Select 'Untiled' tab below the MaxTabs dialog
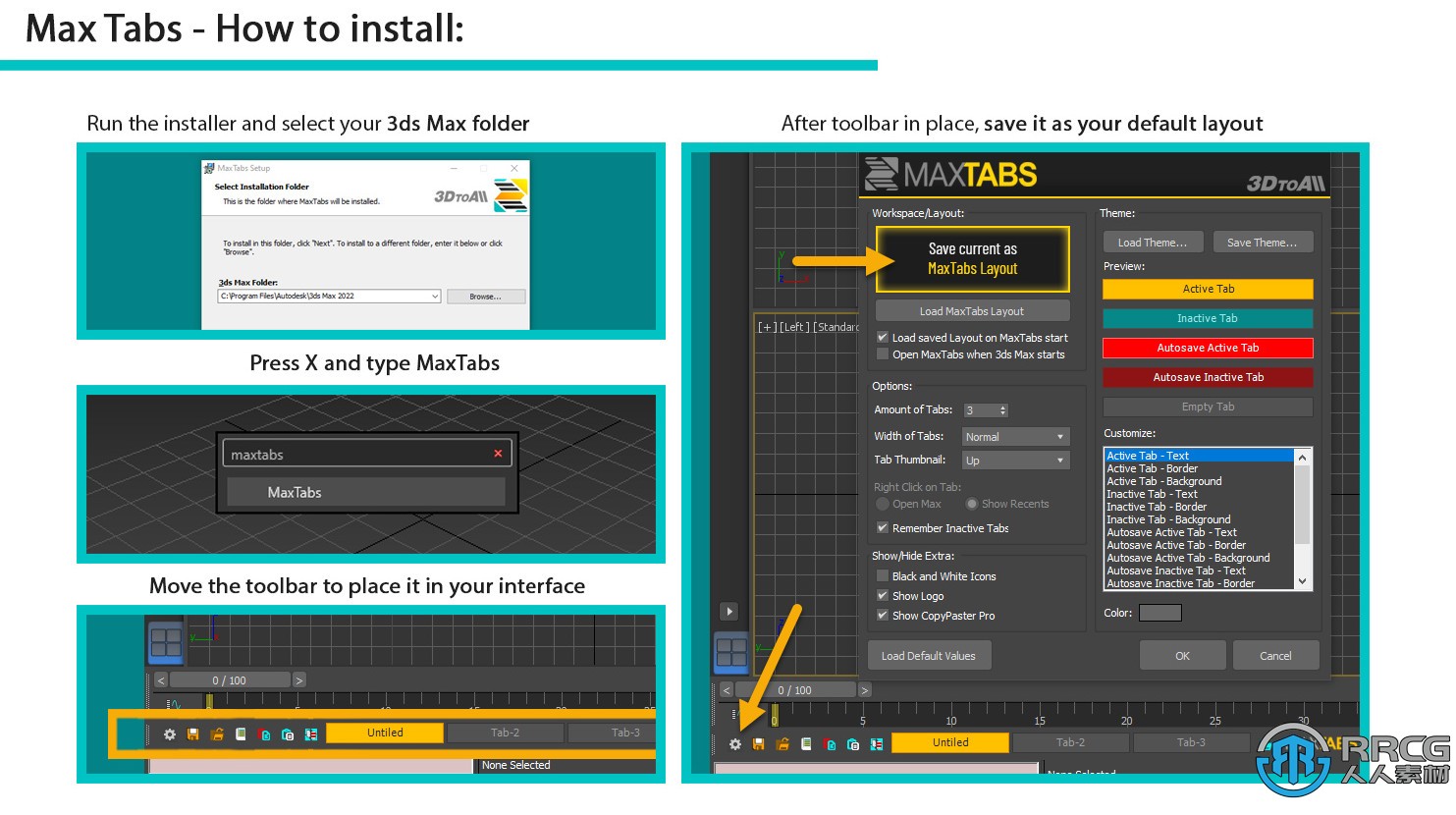The width and height of the screenshot is (1456, 815). tap(950, 742)
